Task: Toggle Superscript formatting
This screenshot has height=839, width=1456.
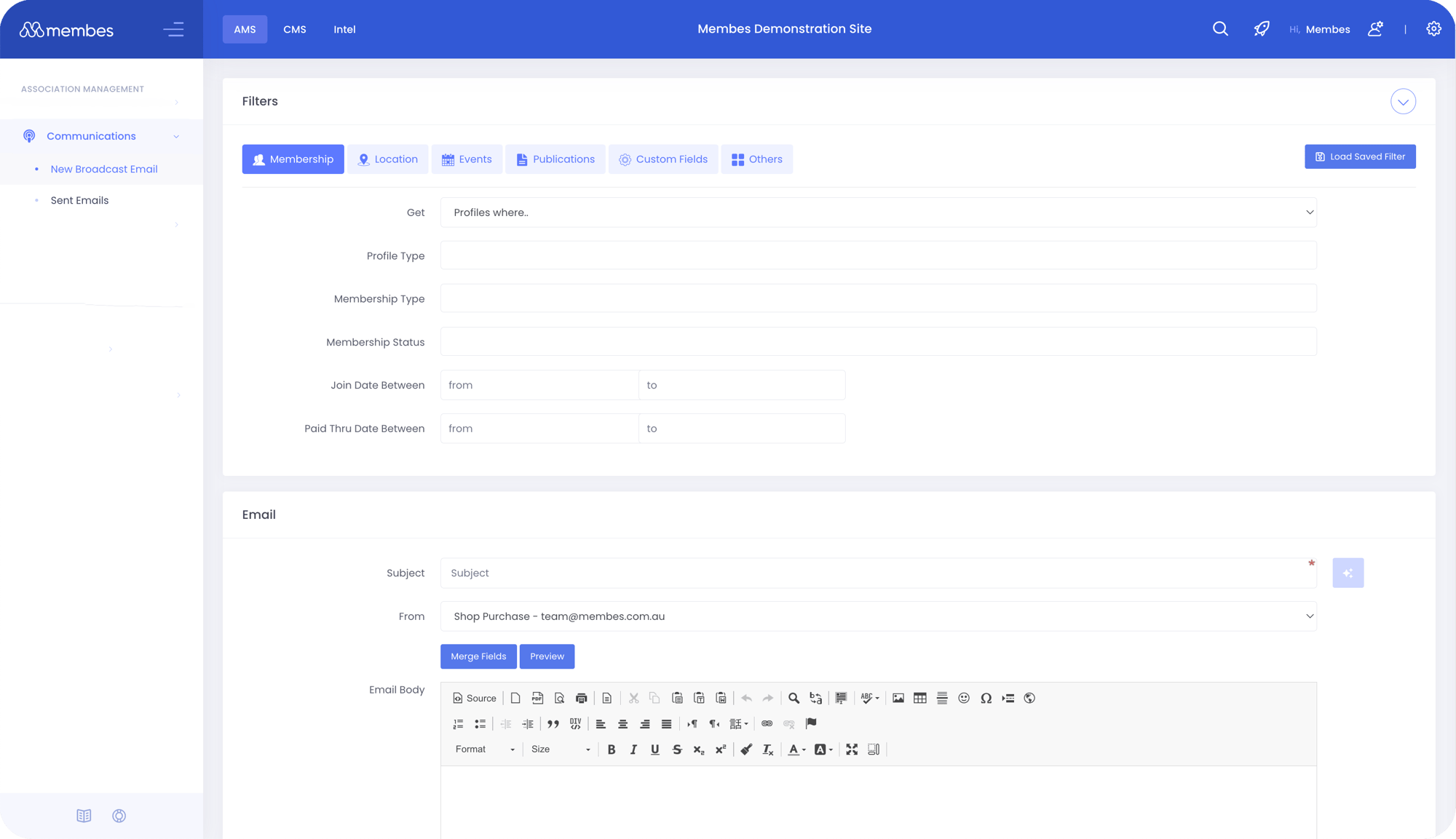Action: coord(721,749)
